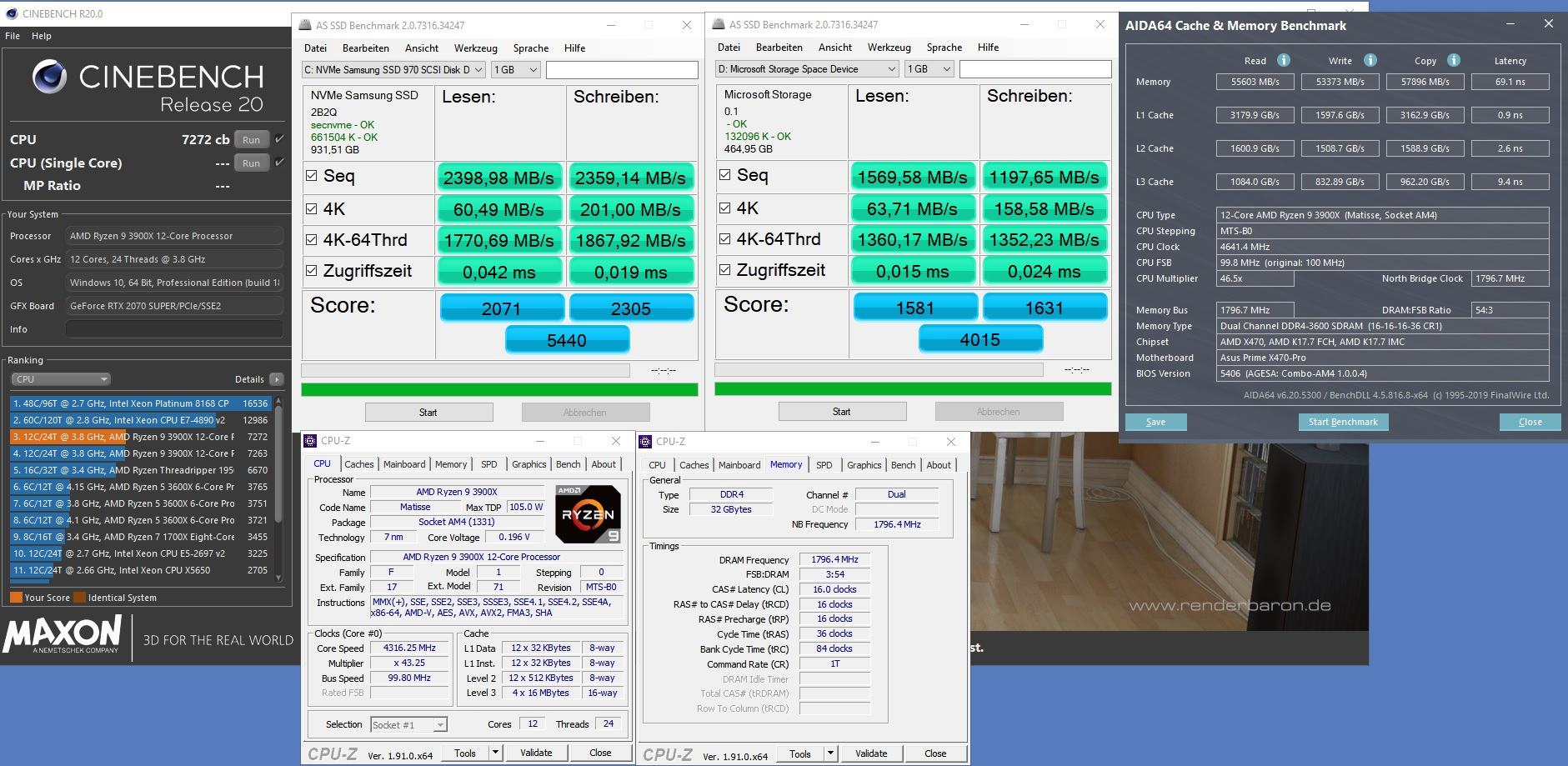
Task: Open the 1 GB size dropdown in the Microsoft Storage window
Action: (x=929, y=69)
